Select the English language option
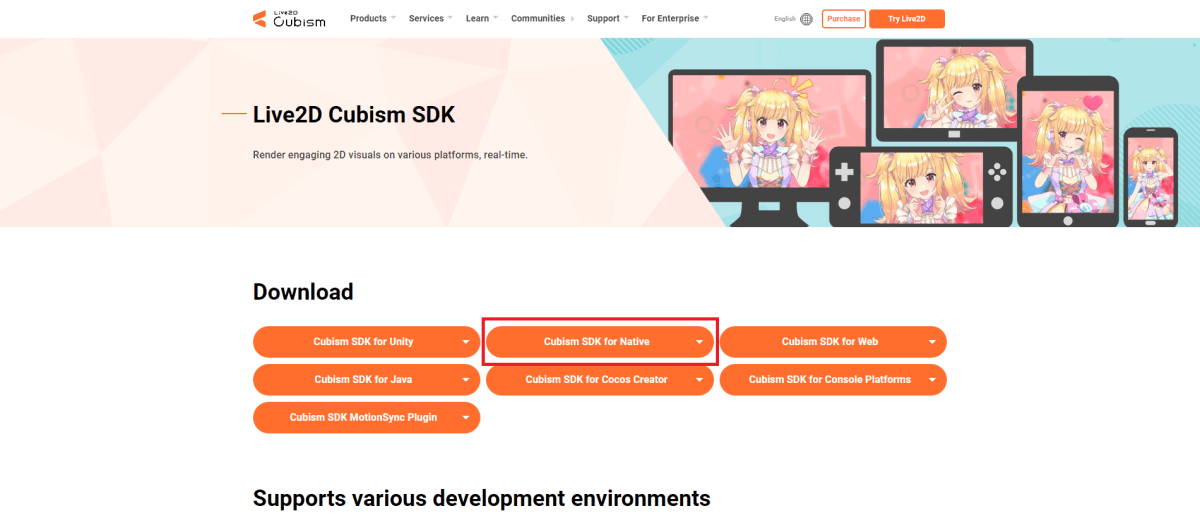The width and height of the screenshot is (1200, 523). tap(785, 19)
